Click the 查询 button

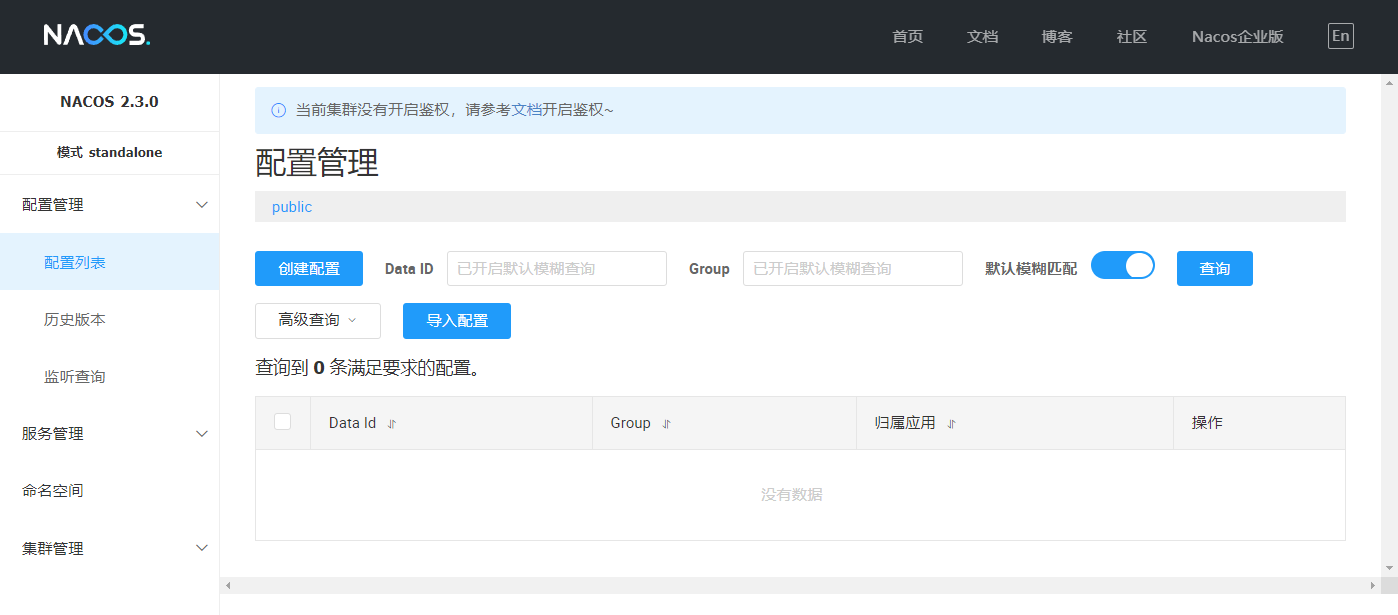pyautogui.click(x=1215, y=269)
